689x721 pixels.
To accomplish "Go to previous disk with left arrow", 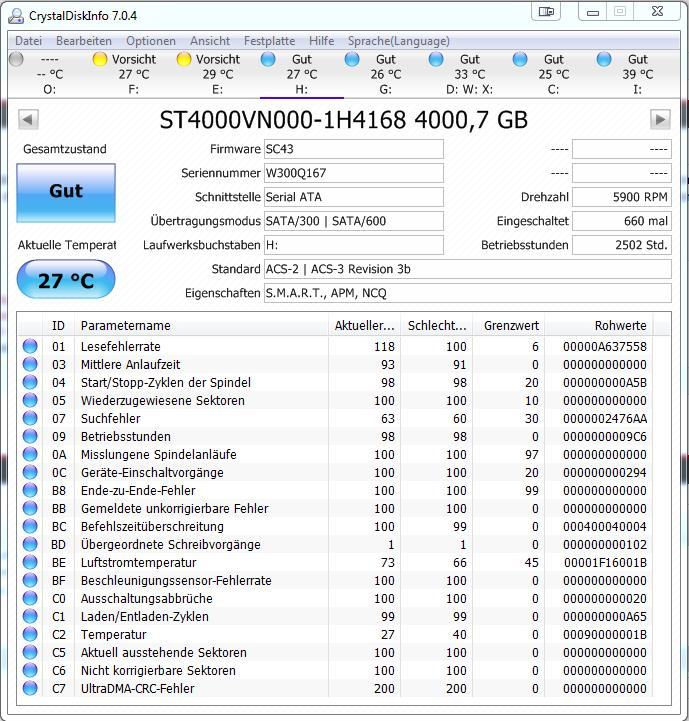I will 28,120.
